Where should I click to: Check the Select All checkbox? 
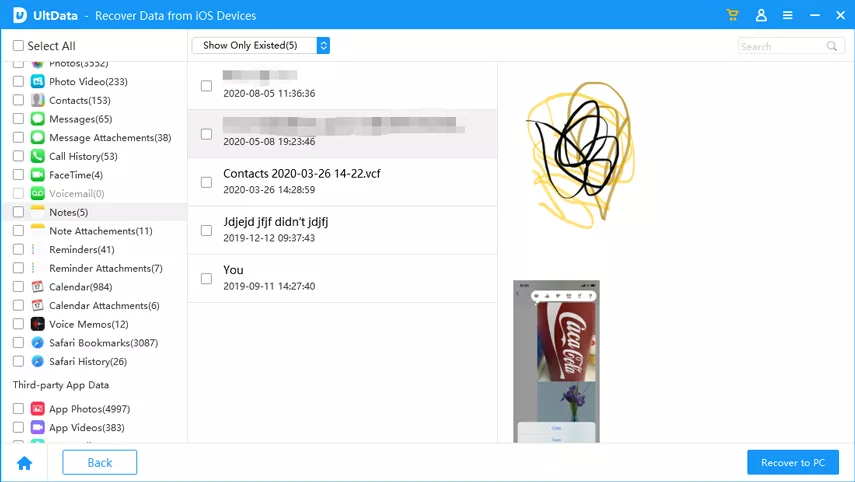pyautogui.click(x=18, y=46)
